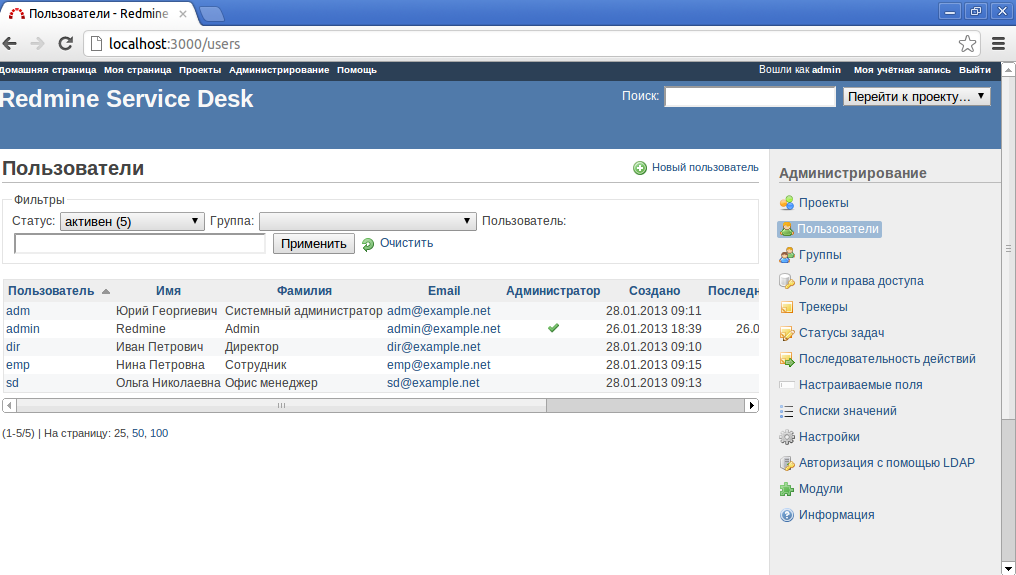Click the Настраиваемые поля icon
The width and height of the screenshot is (1016, 575).
(787, 385)
